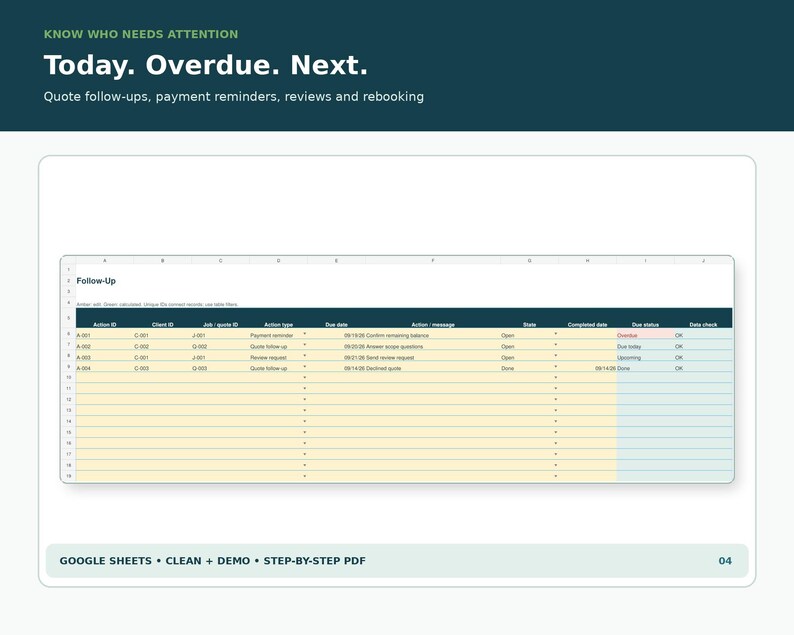Open Action type dropdown in row A-002
Screen dimensions: 794x635
click(x=304, y=345)
